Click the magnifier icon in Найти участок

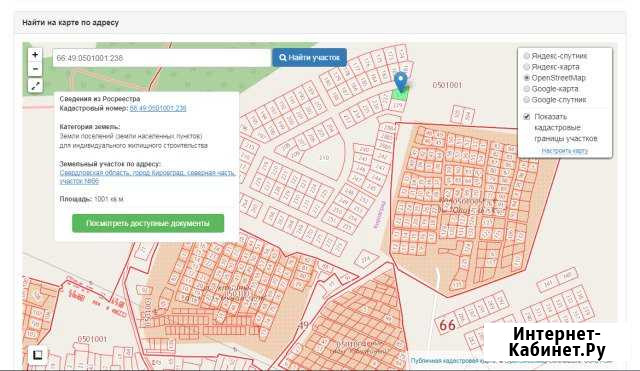pos(282,58)
